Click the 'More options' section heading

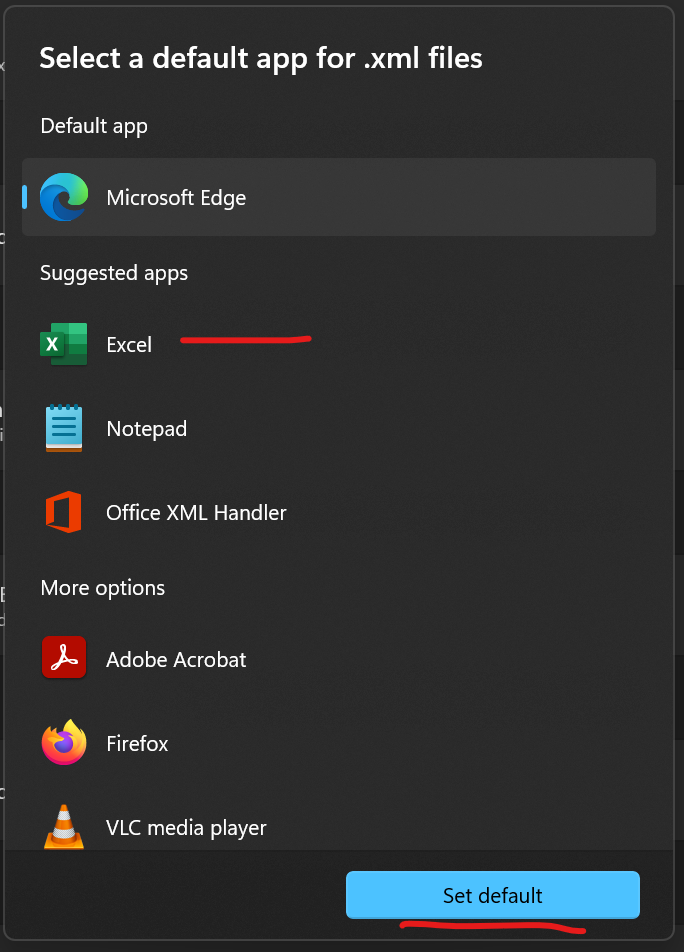102,588
